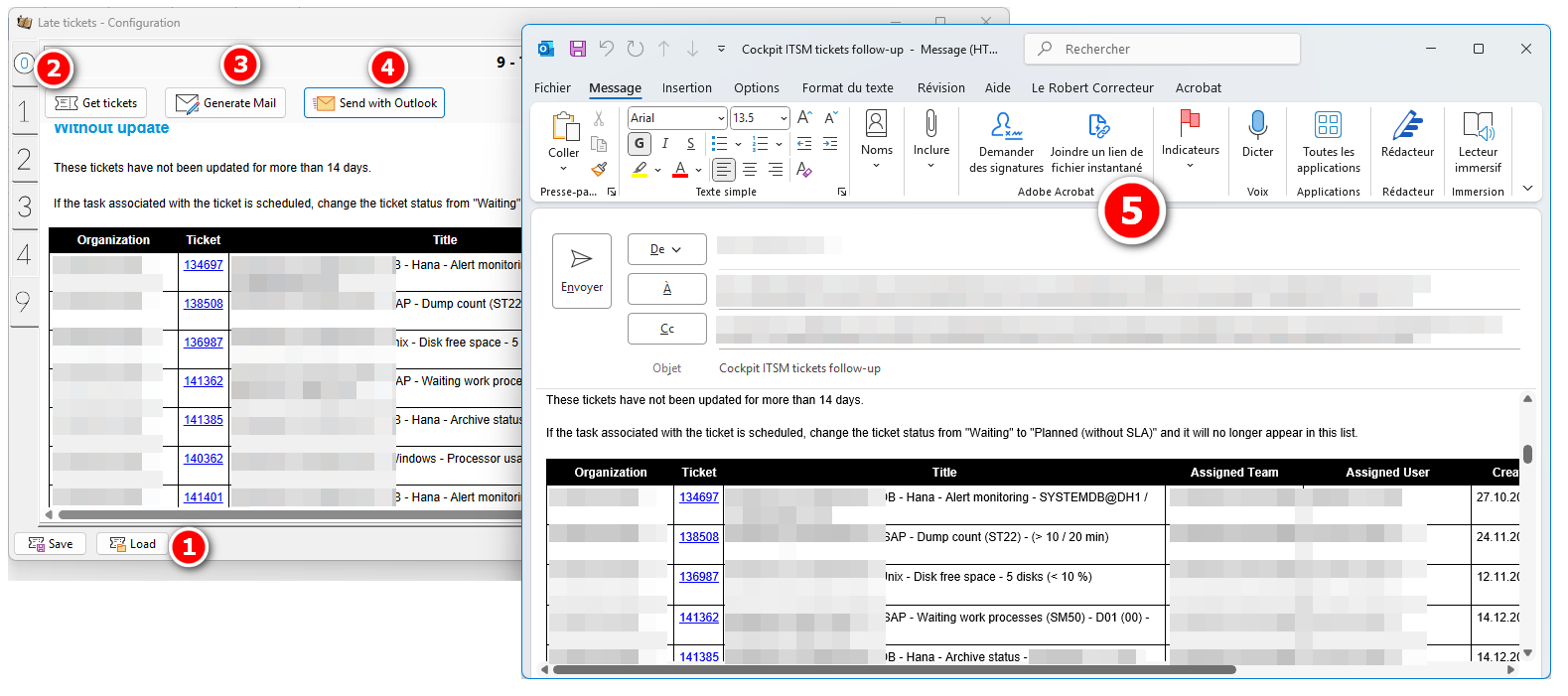
Task: Expand the De sender dropdown
Action: coord(666,249)
